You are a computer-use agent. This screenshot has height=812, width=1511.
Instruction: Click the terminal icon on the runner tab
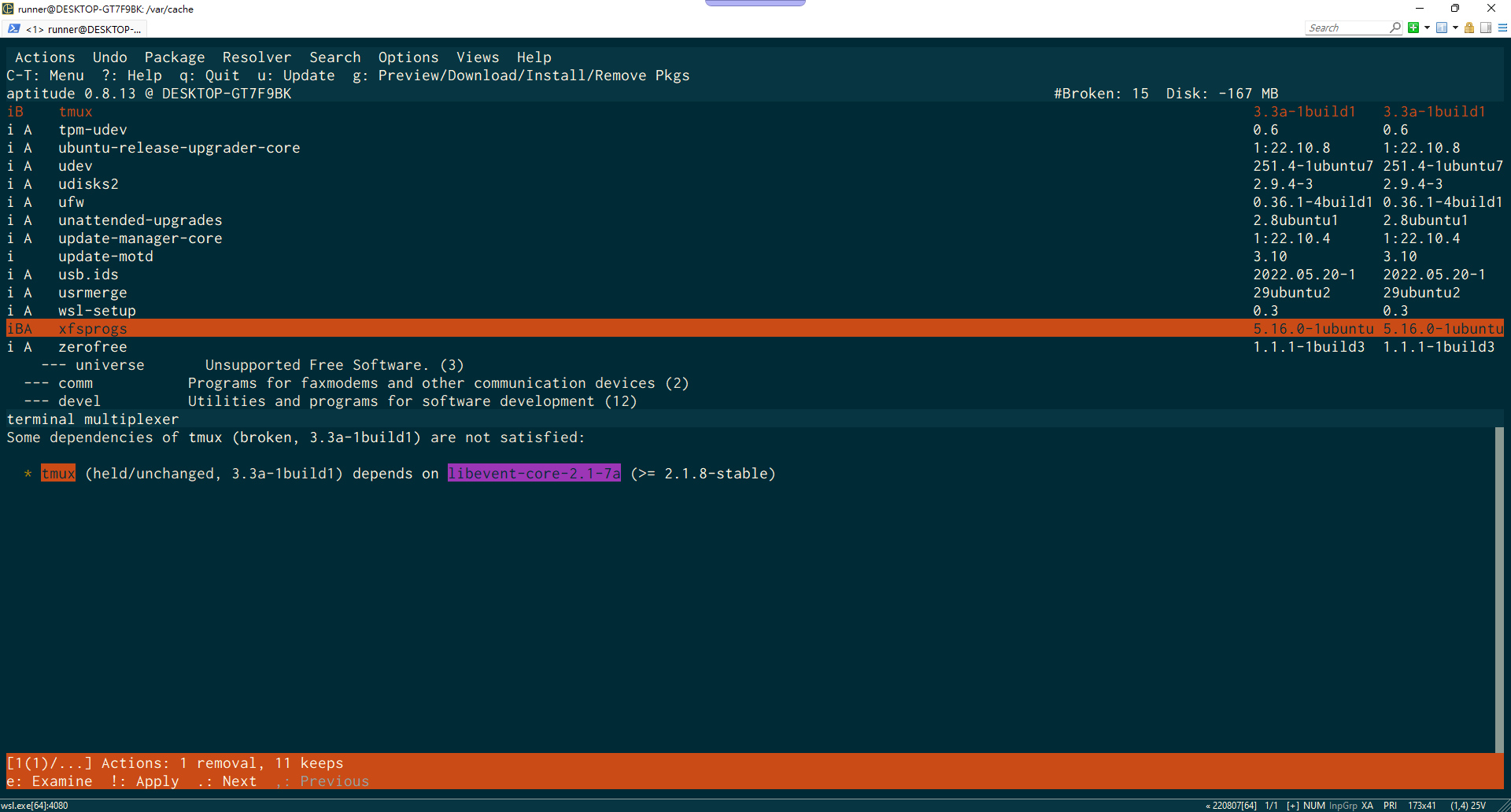pyautogui.click(x=14, y=28)
